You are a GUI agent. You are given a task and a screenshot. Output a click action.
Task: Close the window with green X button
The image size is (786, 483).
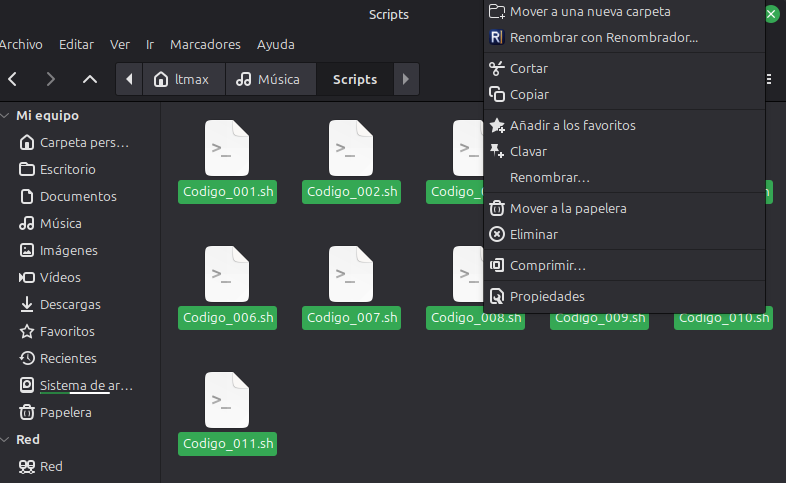772,15
